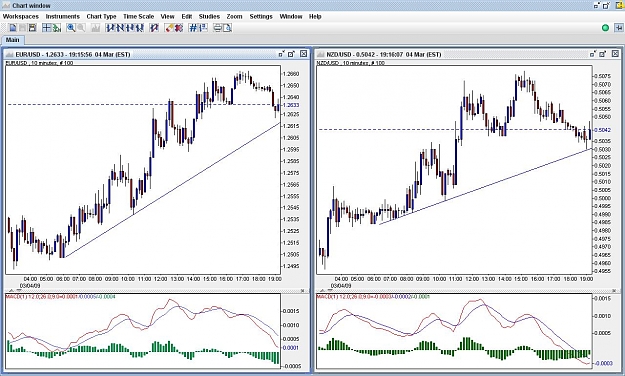Open the Time Scale menu
The height and width of the screenshot is (376, 625).
[138, 16]
